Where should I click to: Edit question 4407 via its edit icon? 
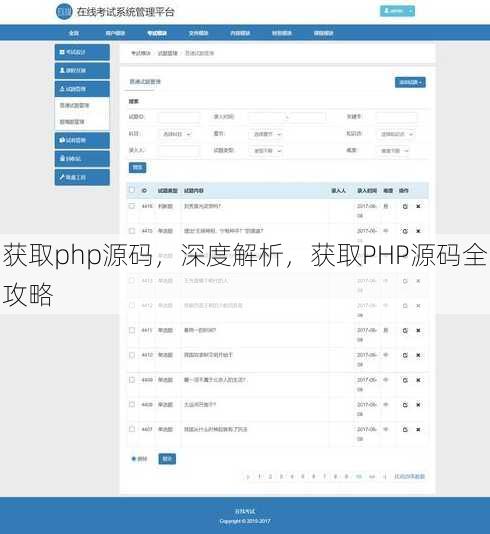point(405,430)
